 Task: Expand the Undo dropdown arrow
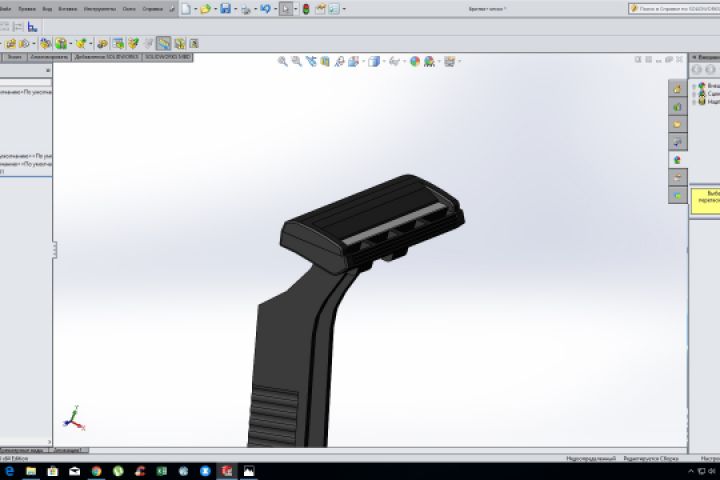[x=275, y=9]
